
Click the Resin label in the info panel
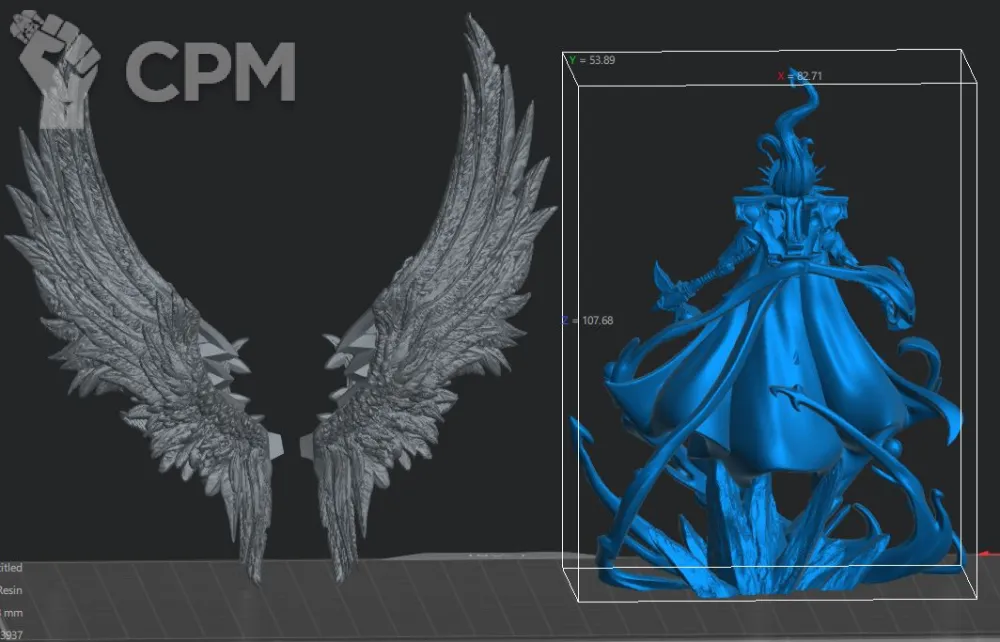(x=11, y=590)
